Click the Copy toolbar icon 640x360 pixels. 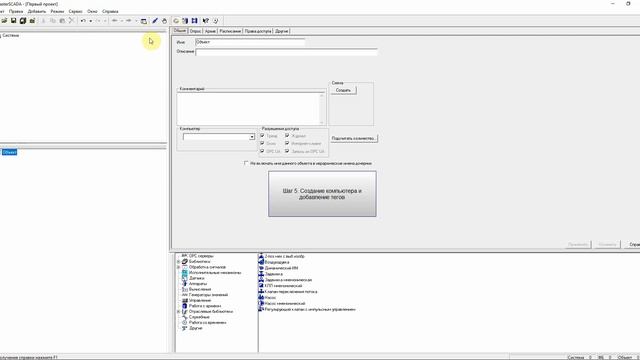[x=53, y=21]
